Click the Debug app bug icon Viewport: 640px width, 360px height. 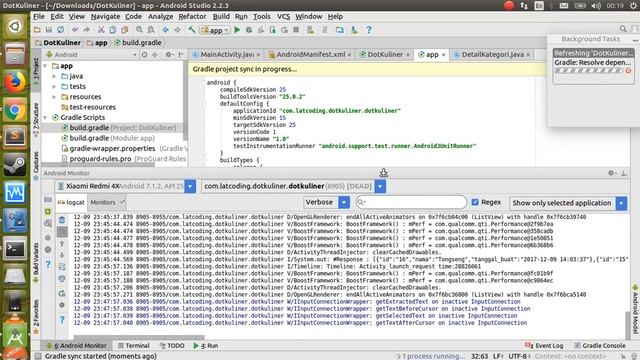click(x=249, y=30)
